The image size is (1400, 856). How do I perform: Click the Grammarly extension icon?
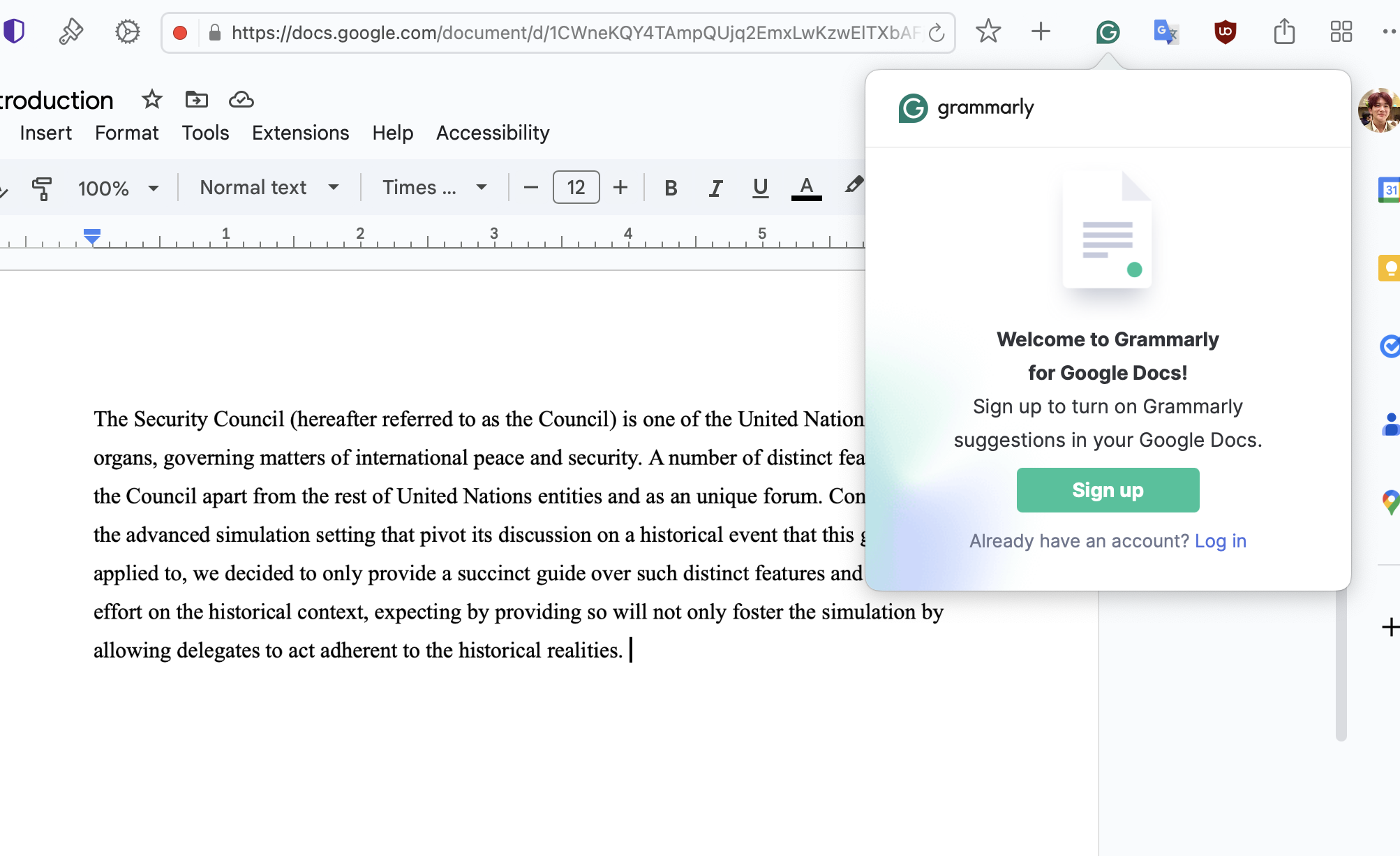[1108, 32]
